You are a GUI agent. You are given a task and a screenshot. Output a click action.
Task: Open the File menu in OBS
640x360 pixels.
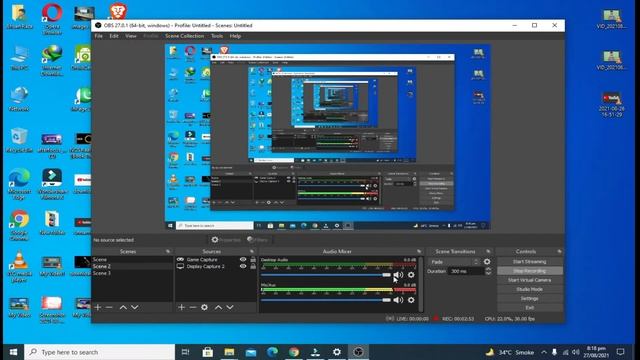tap(99, 36)
